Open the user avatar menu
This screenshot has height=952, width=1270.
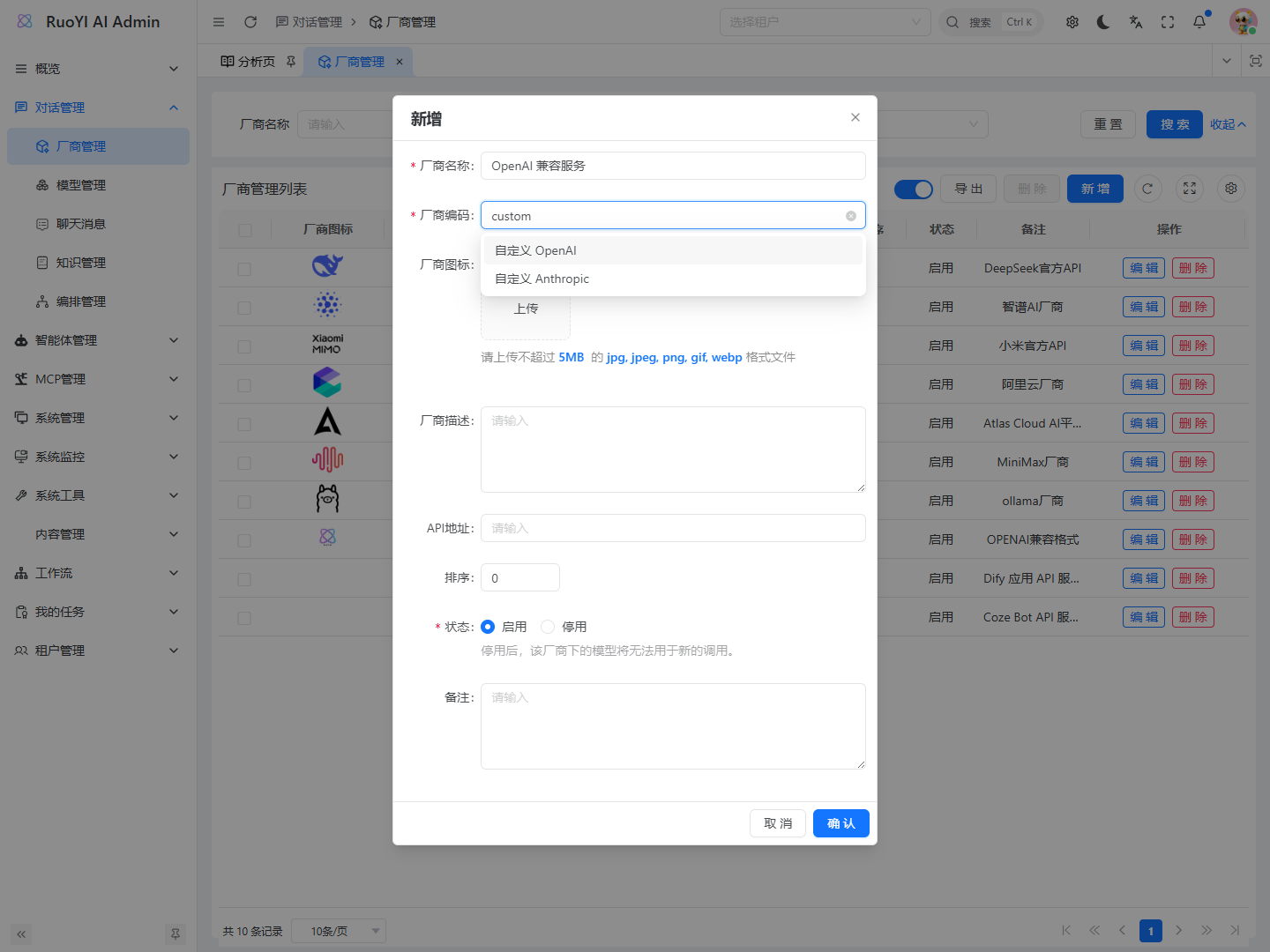[x=1244, y=22]
